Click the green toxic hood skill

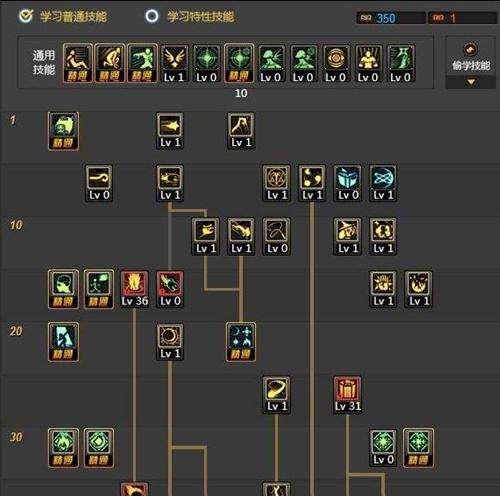pos(63,131)
